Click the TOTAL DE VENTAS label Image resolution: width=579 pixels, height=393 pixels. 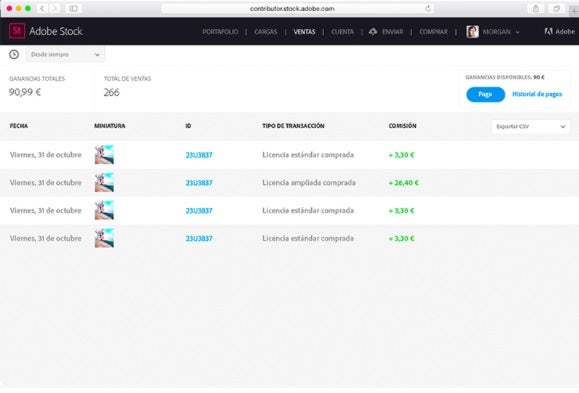(127, 79)
